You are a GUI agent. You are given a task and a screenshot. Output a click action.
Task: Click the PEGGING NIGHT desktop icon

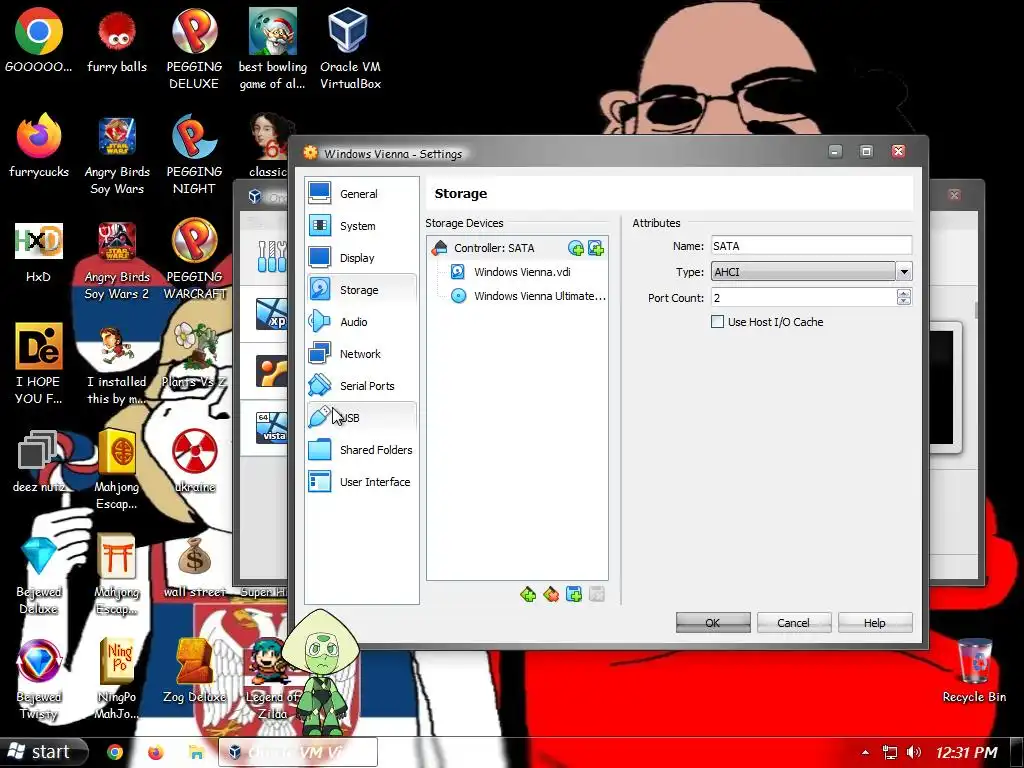(x=194, y=155)
